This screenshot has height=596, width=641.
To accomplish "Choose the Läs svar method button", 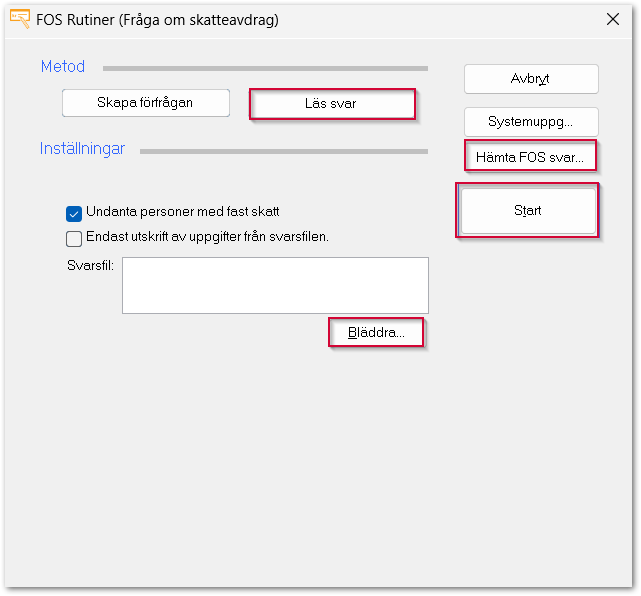I will [331, 104].
